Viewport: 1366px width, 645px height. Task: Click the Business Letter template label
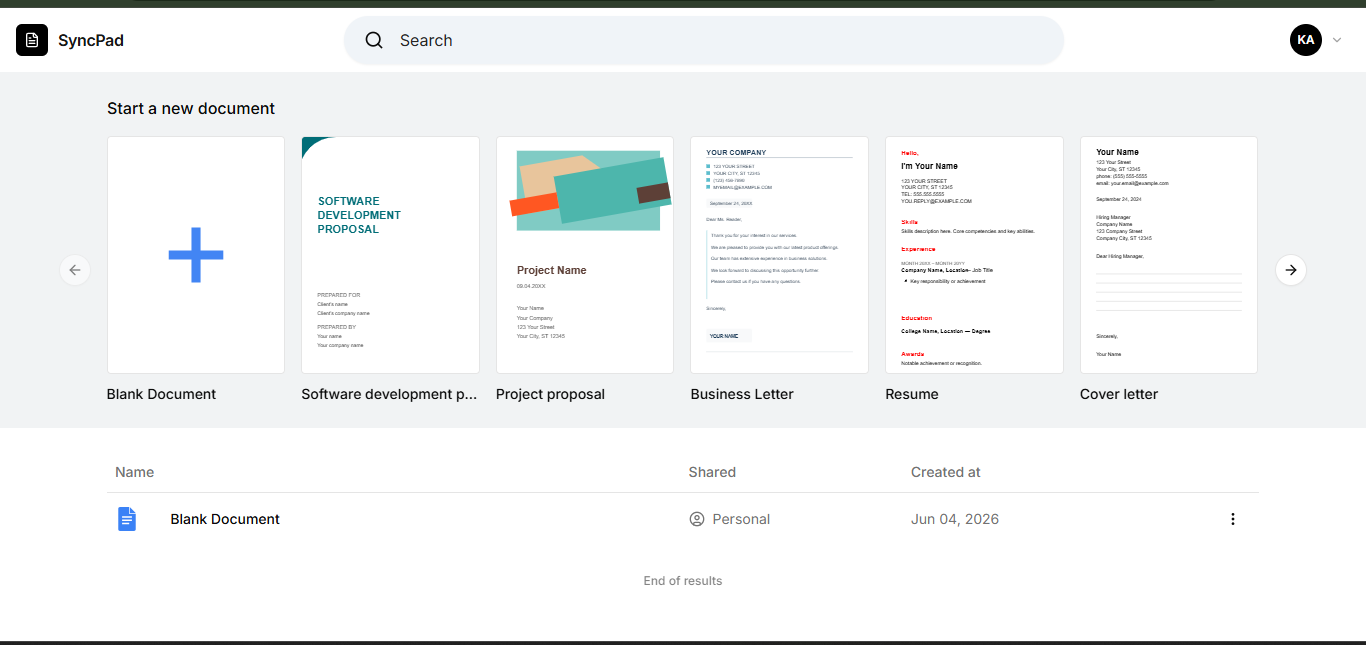tap(742, 394)
